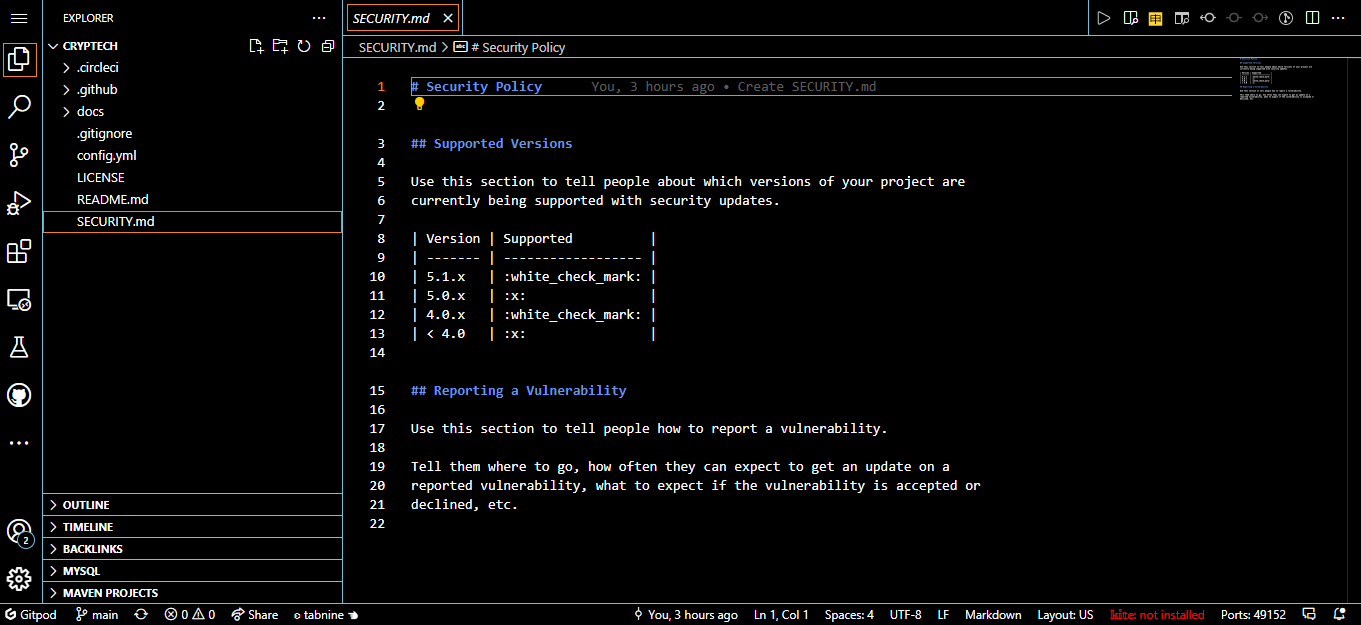Open the Search view in activity bar
Image resolution: width=1361 pixels, height=625 pixels.
[19, 107]
